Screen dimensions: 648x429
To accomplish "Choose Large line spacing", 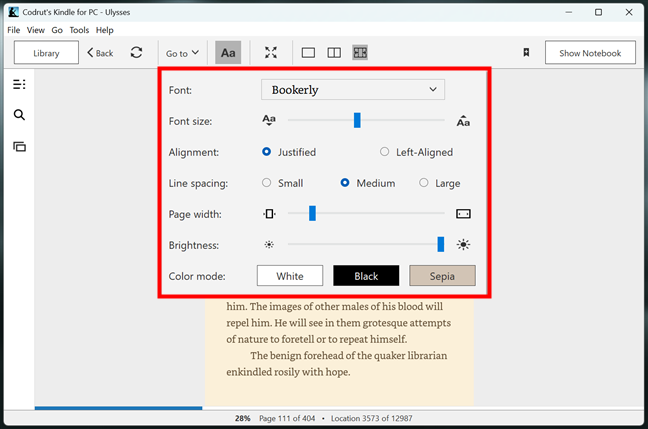I will pos(424,183).
